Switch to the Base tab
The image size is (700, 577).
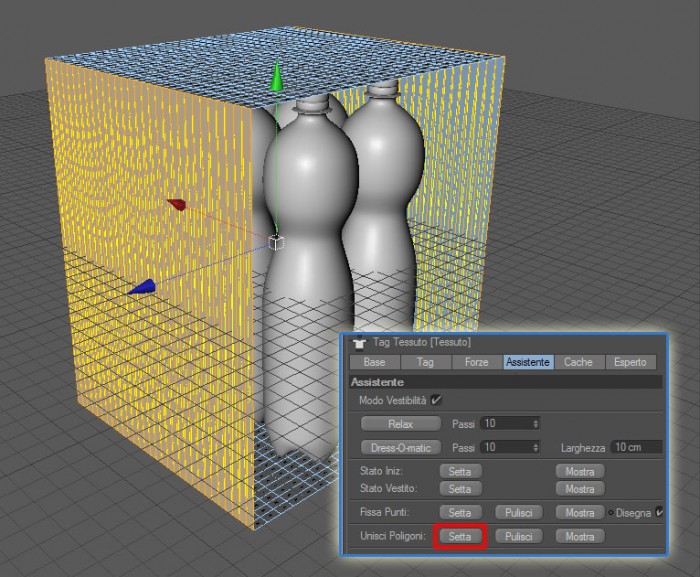(375, 362)
